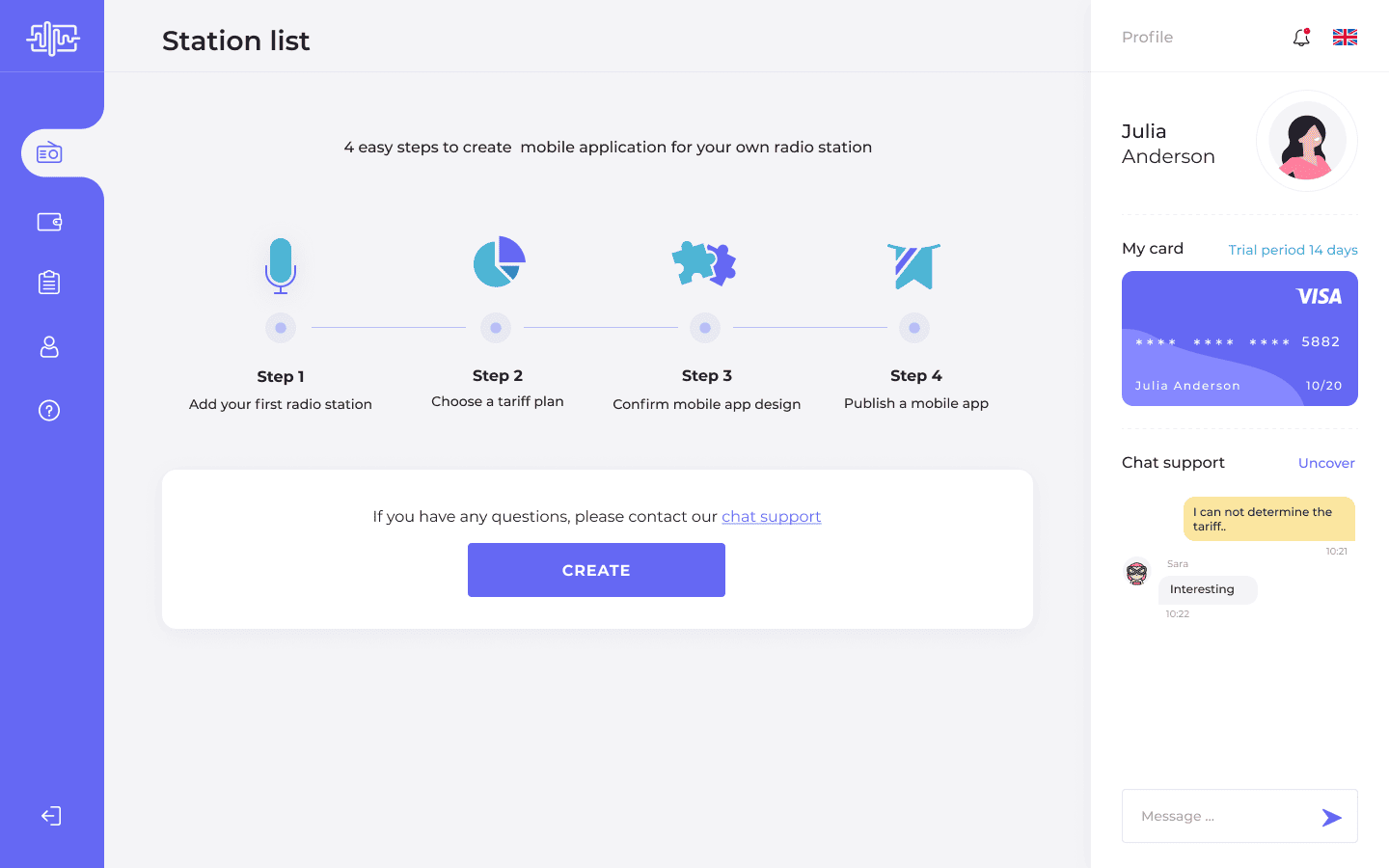Open the wallet section in sidebar
Screen dimensions: 1389x868
[x=49, y=222]
